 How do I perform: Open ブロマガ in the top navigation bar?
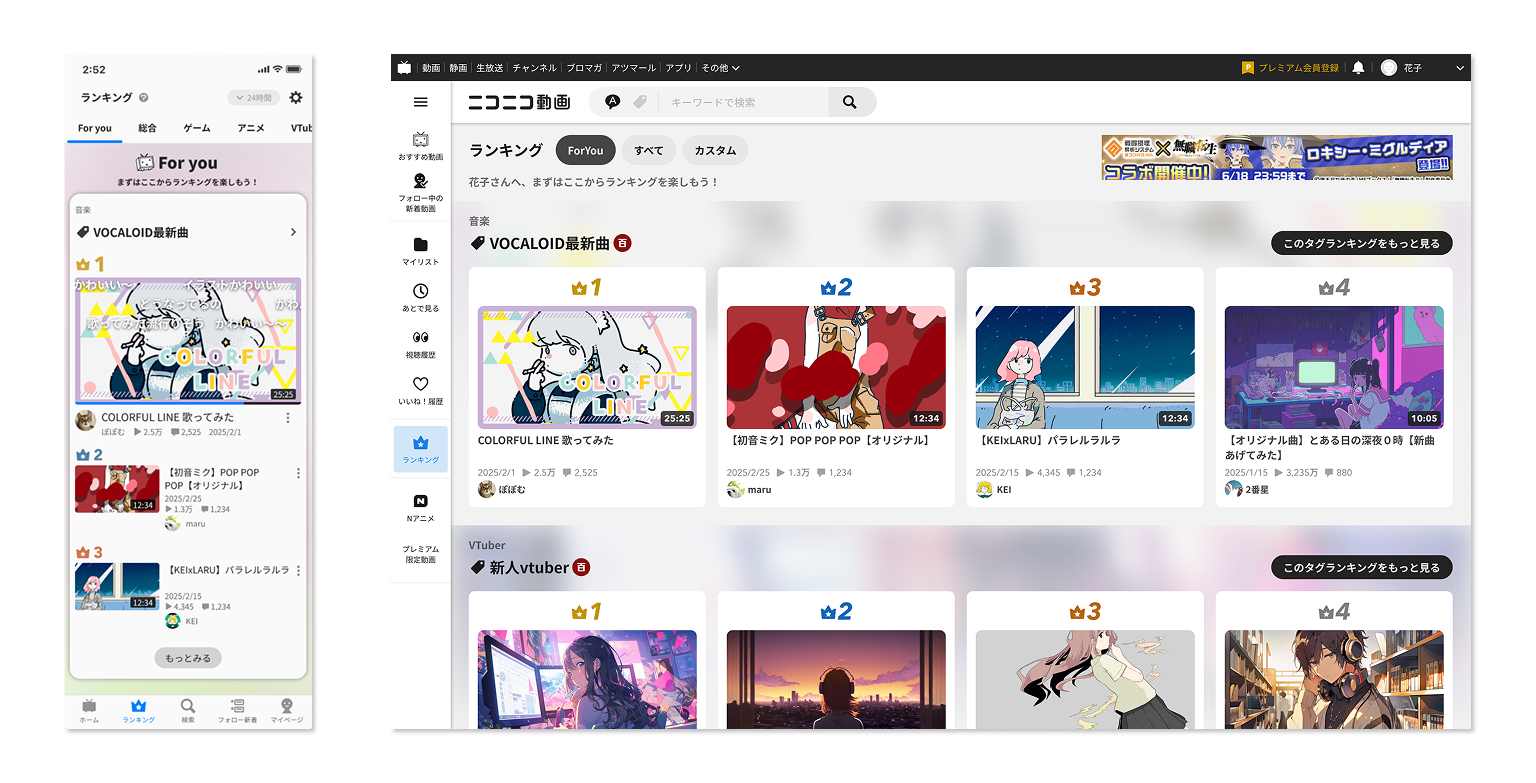point(584,68)
